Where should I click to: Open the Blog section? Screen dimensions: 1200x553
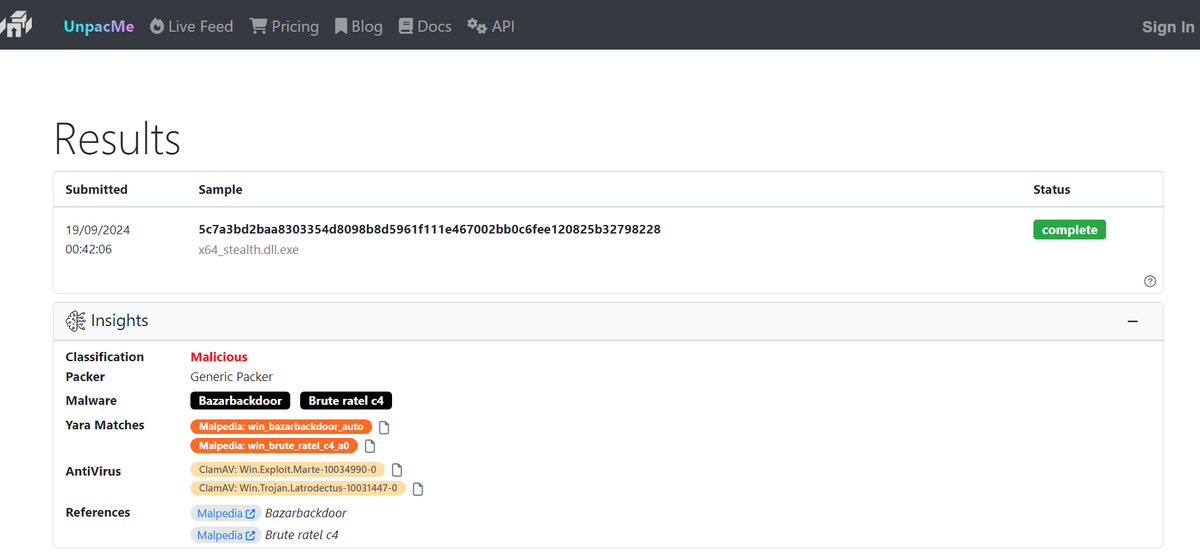pyautogui.click(x=358, y=26)
